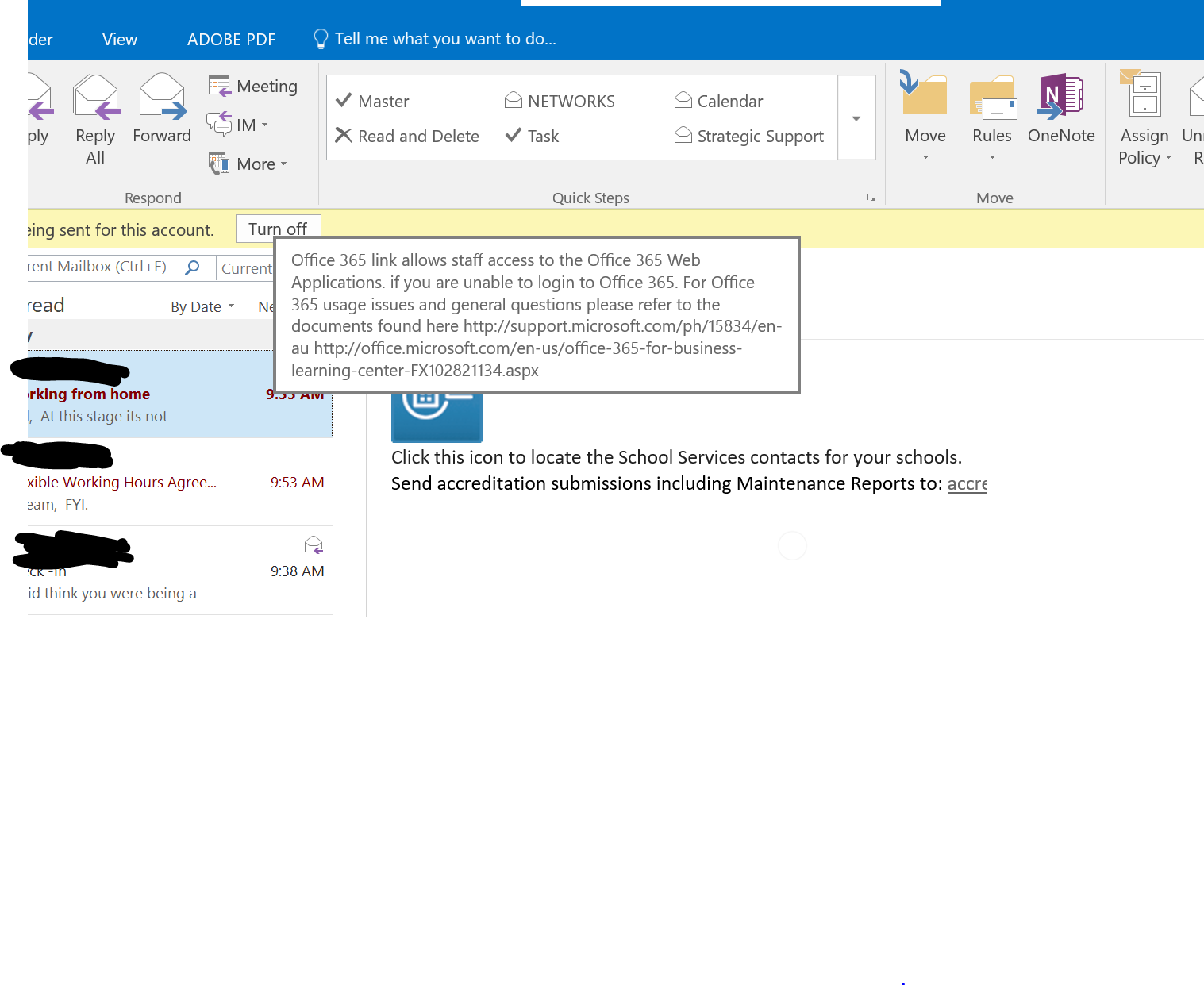The height and width of the screenshot is (985, 1204).
Task: Click the search magnifier icon
Action: pos(192,267)
